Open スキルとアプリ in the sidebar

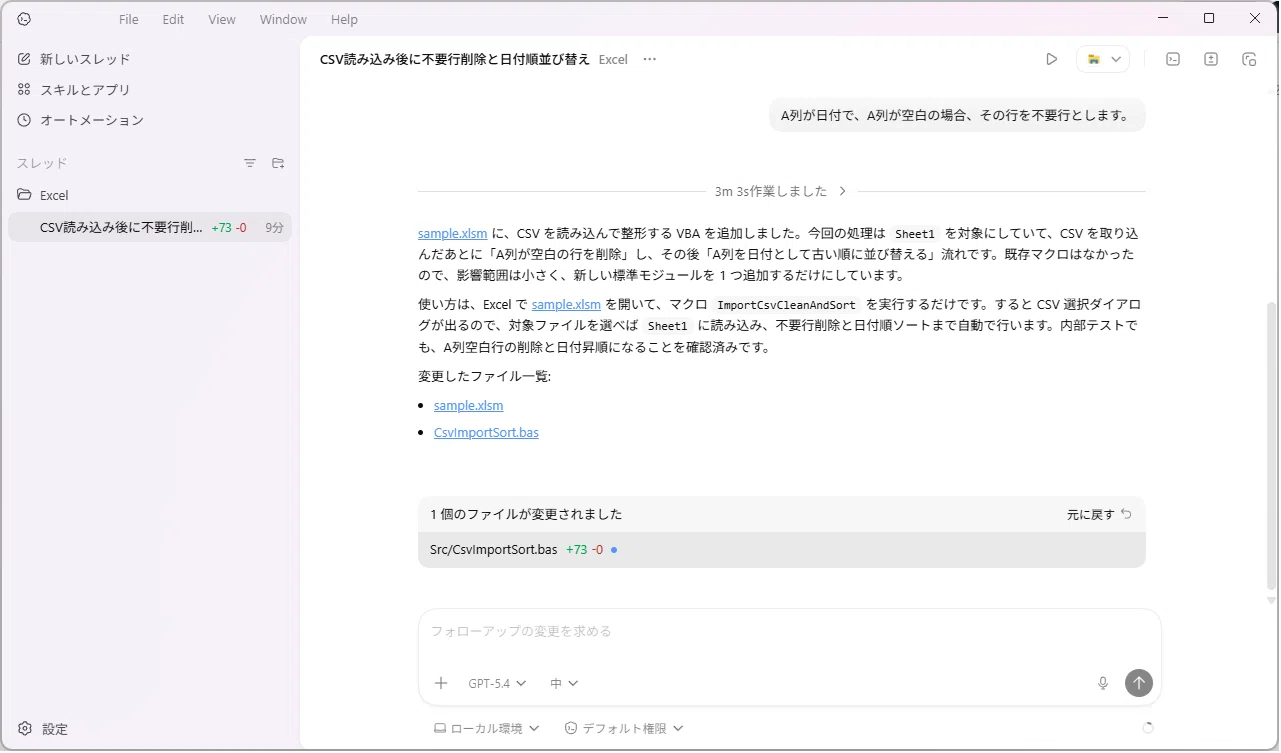(150, 89)
